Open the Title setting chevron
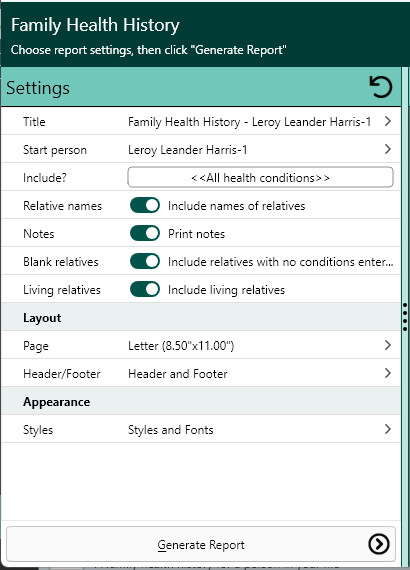 tap(388, 121)
